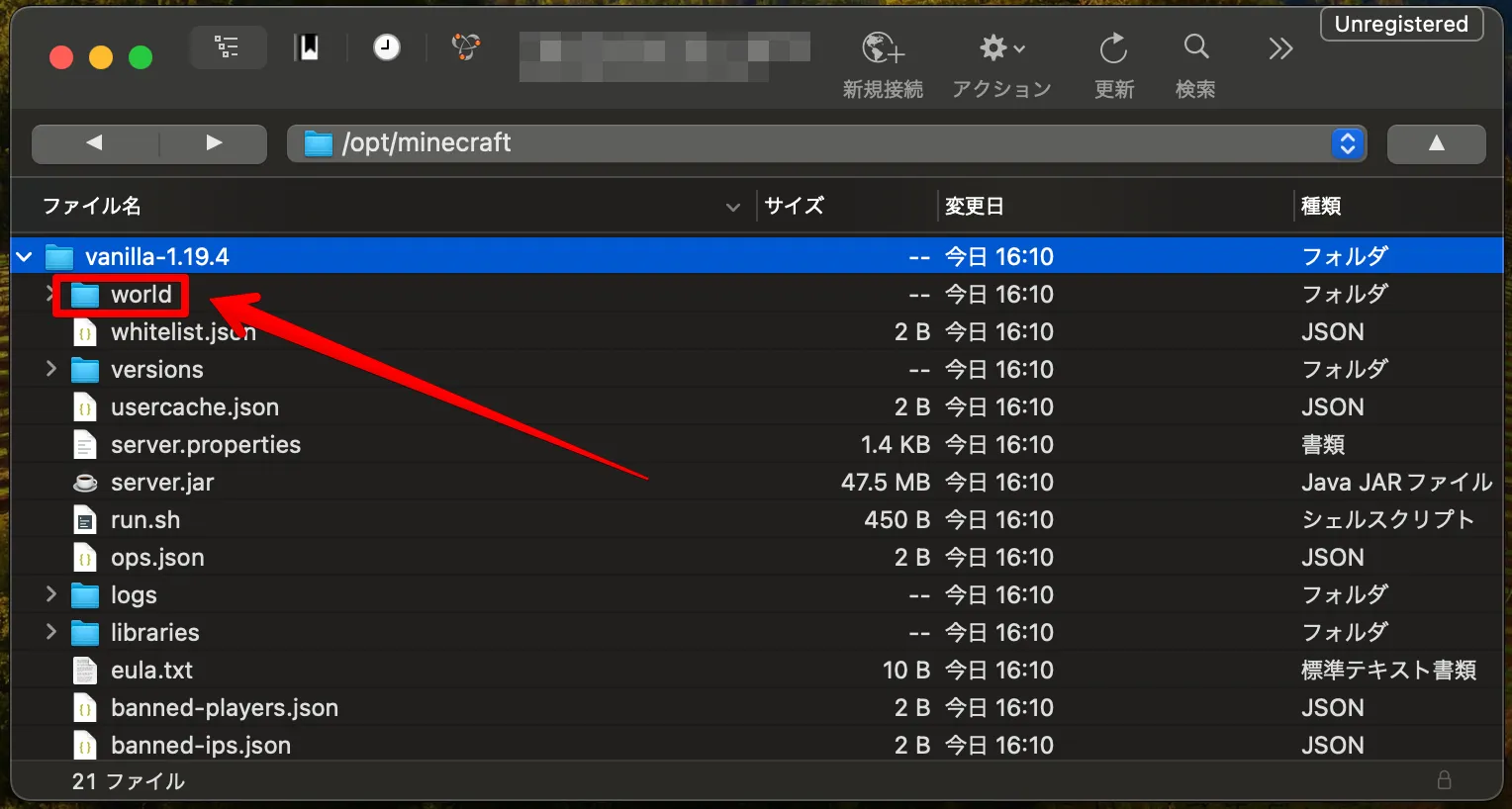This screenshot has height=809, width=1512.
Task: Select server.jar file
Action: tap(162, 483)
